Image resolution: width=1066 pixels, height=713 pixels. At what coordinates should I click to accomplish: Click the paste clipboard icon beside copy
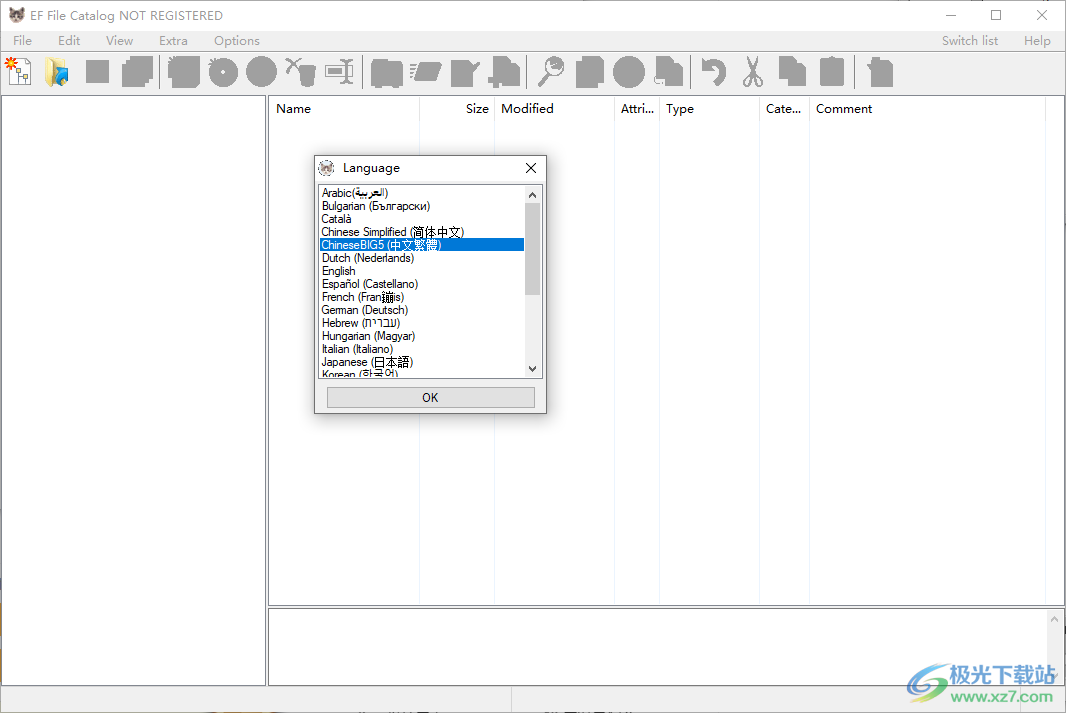pos(831,72)
